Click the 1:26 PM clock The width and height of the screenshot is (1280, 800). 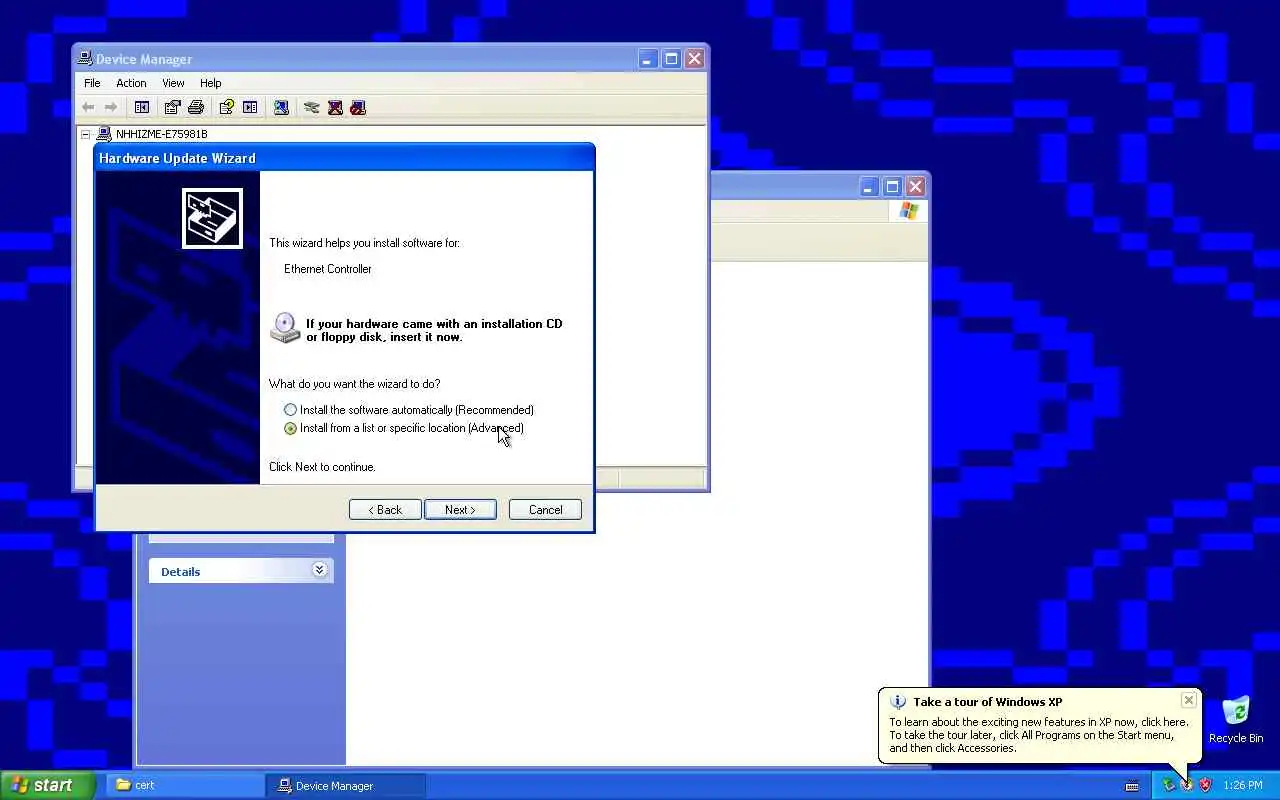point(1243,786)
